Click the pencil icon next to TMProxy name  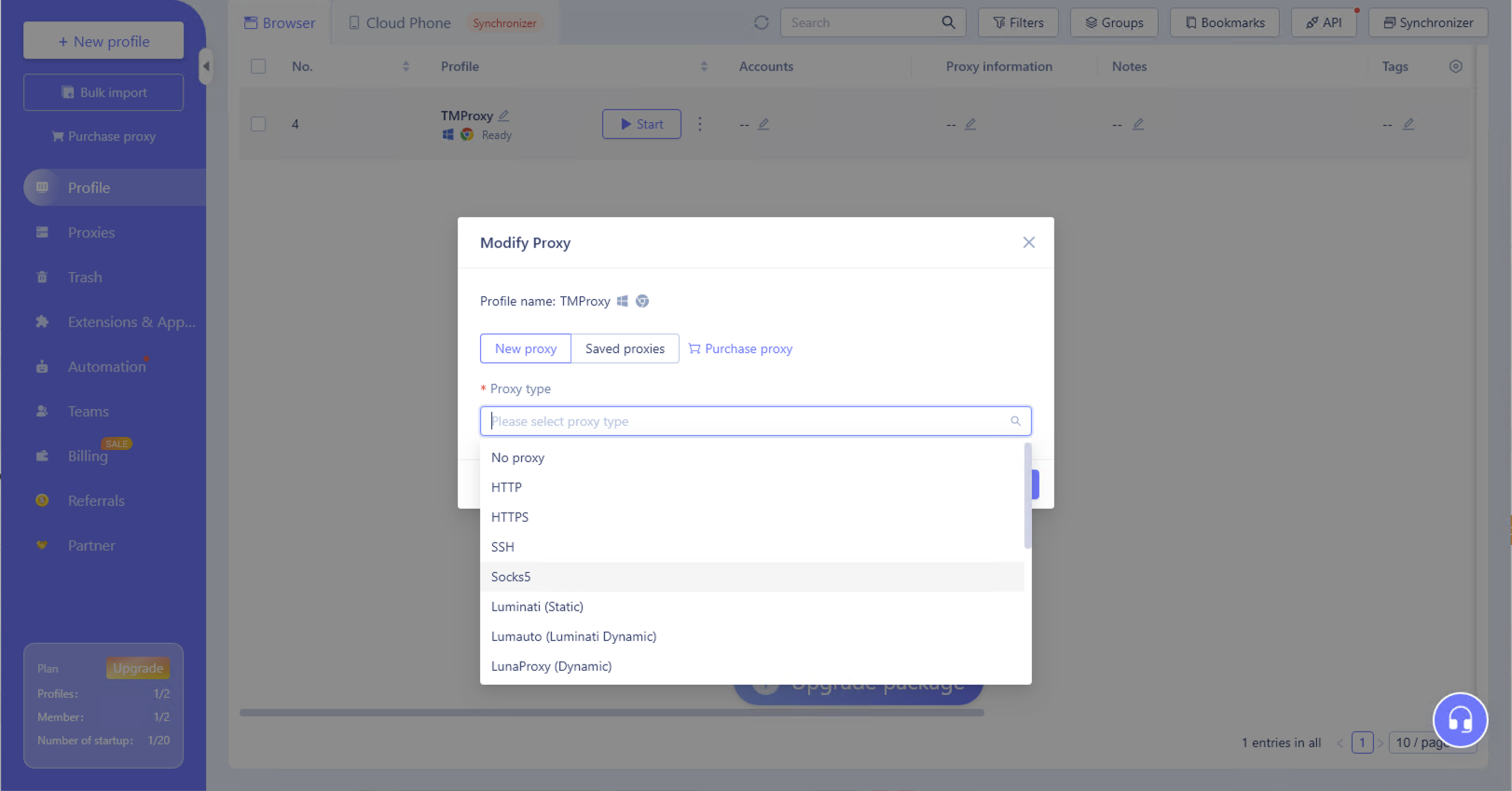coord(503,116)
